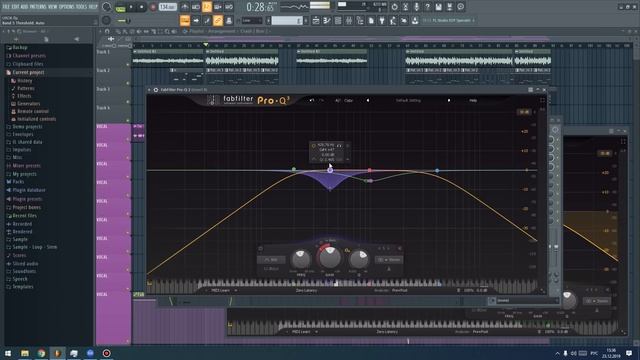This screenshot has width=640, height=360.
Task: Click the MIDI Learn button
Action: pyautogui.click(x=220, y=291)
